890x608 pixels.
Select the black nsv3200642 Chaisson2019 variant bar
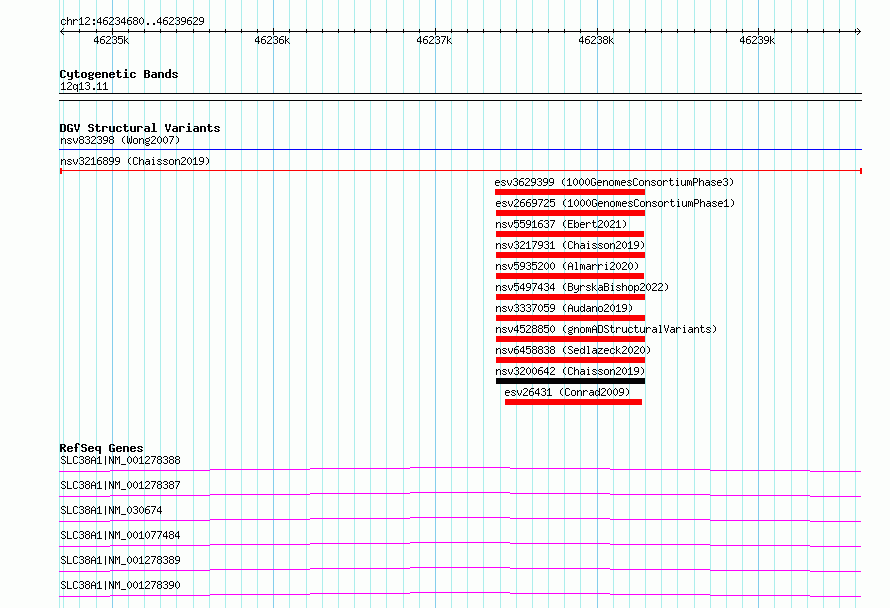pyautogui.click(x=570, y=381)
